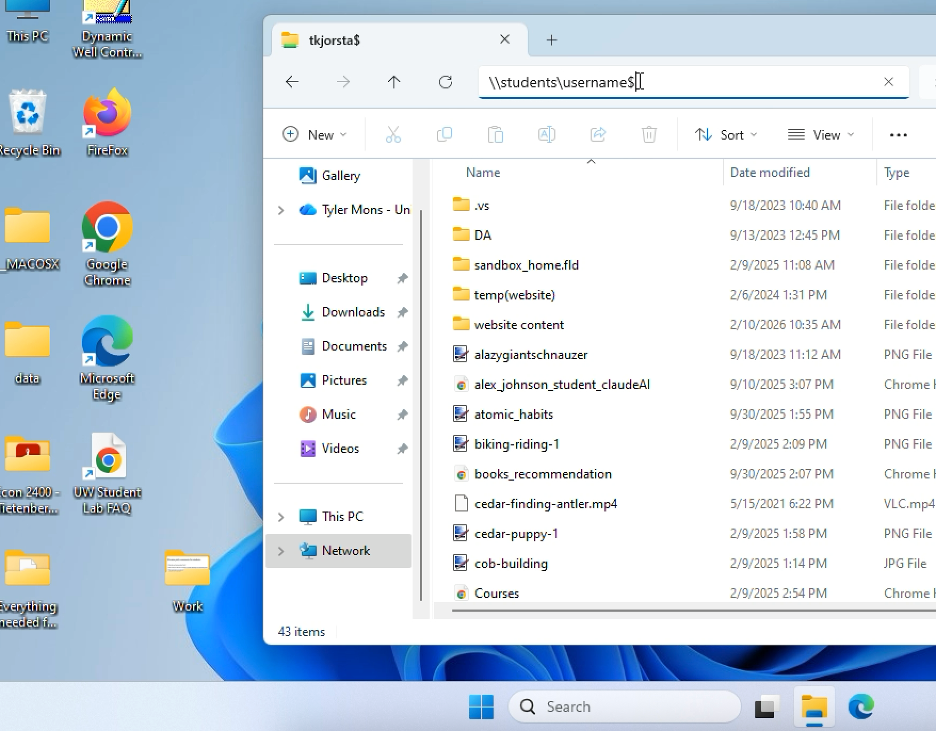Select the biking-riding-1 image file
This screenshot has width=936, height=732.
(516, 444)
